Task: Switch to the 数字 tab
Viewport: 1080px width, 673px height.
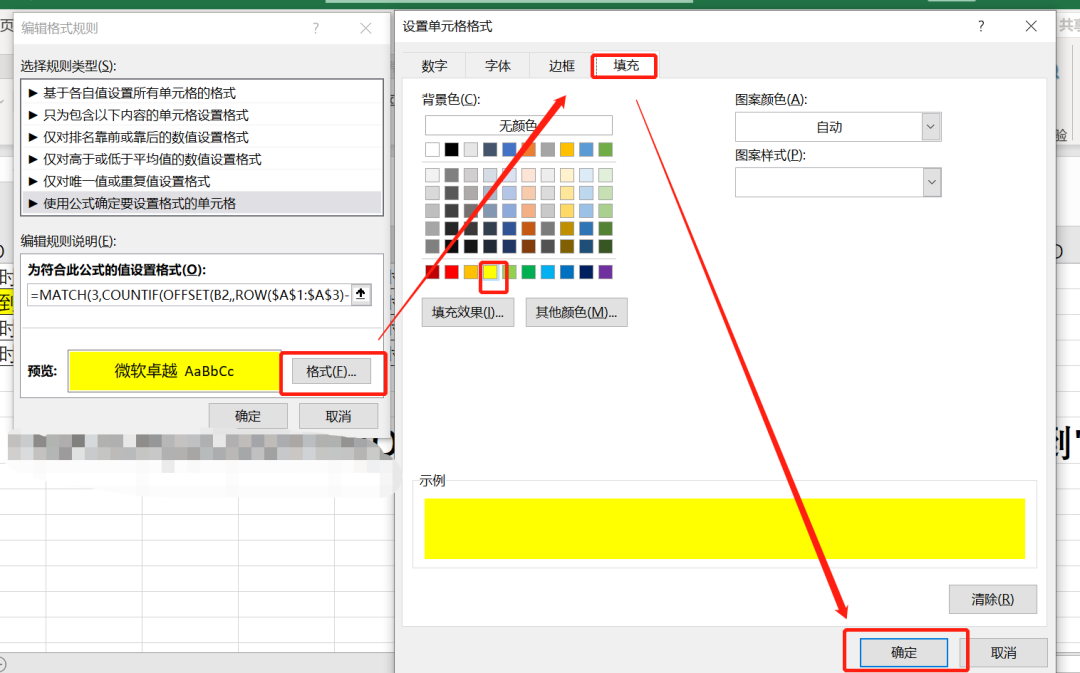Action: tap(434, 66)
